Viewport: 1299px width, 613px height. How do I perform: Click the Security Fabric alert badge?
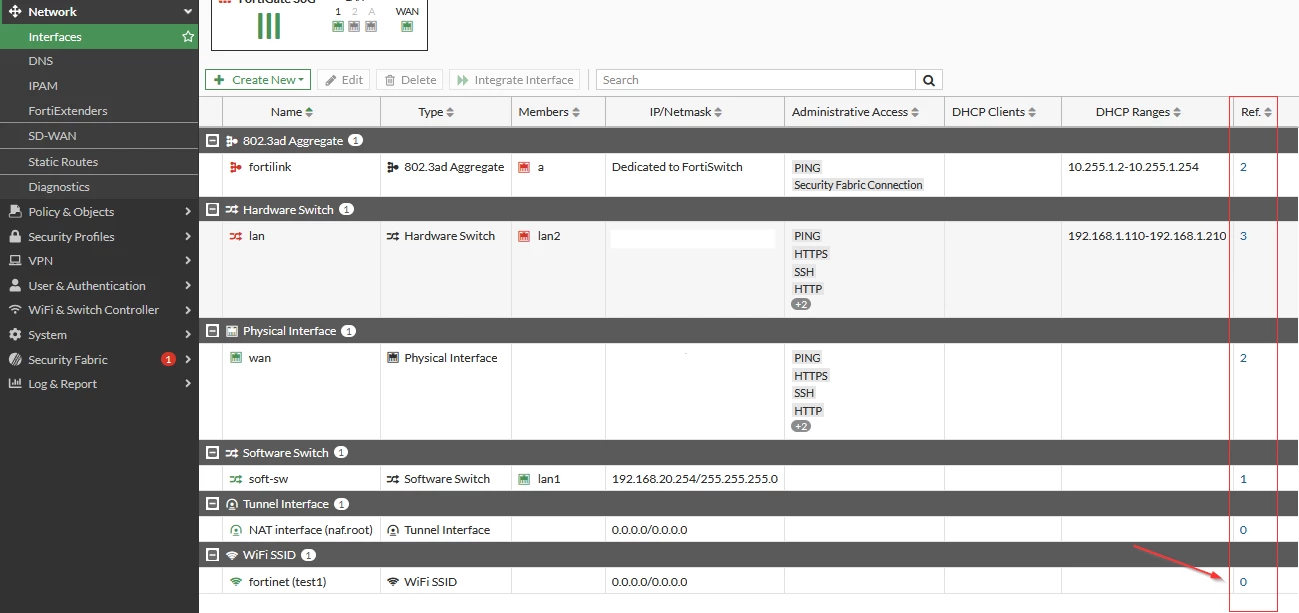click(168, 360)
